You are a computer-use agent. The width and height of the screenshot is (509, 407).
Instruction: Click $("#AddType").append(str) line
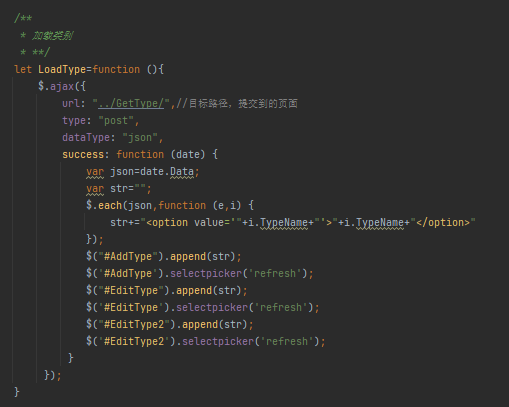164,256
